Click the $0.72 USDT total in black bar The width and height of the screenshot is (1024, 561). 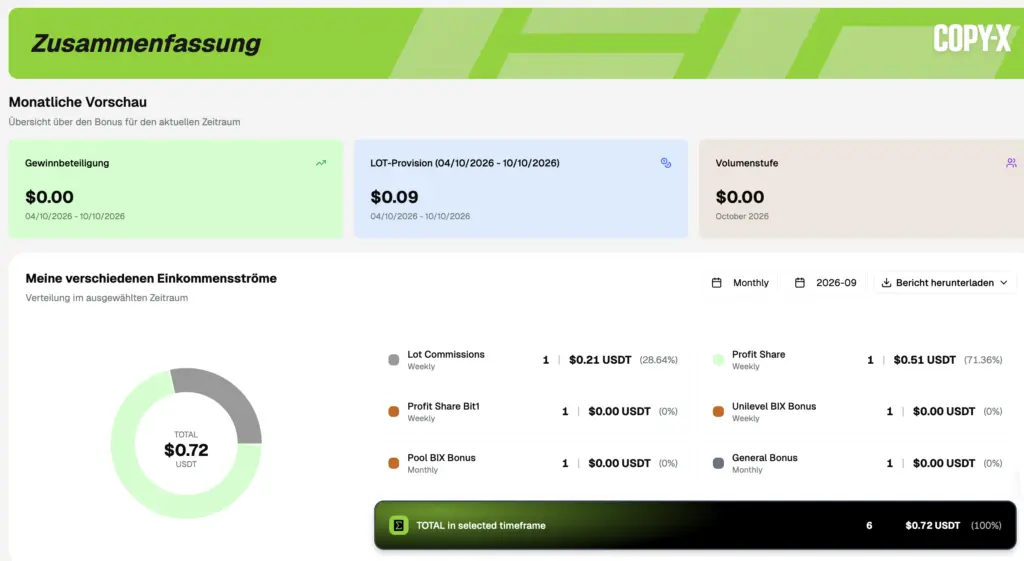click(x=933, y=526)
